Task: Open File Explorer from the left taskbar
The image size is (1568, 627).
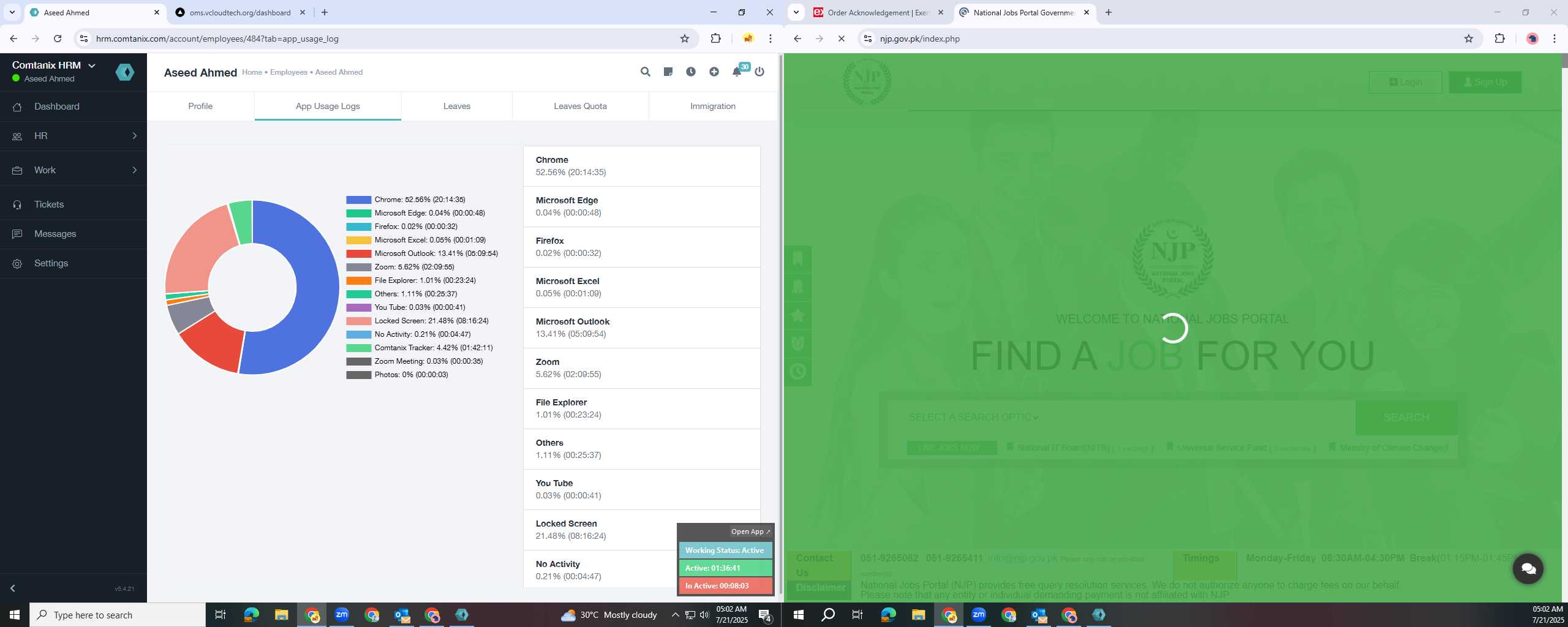Action: tap(281, 615)
